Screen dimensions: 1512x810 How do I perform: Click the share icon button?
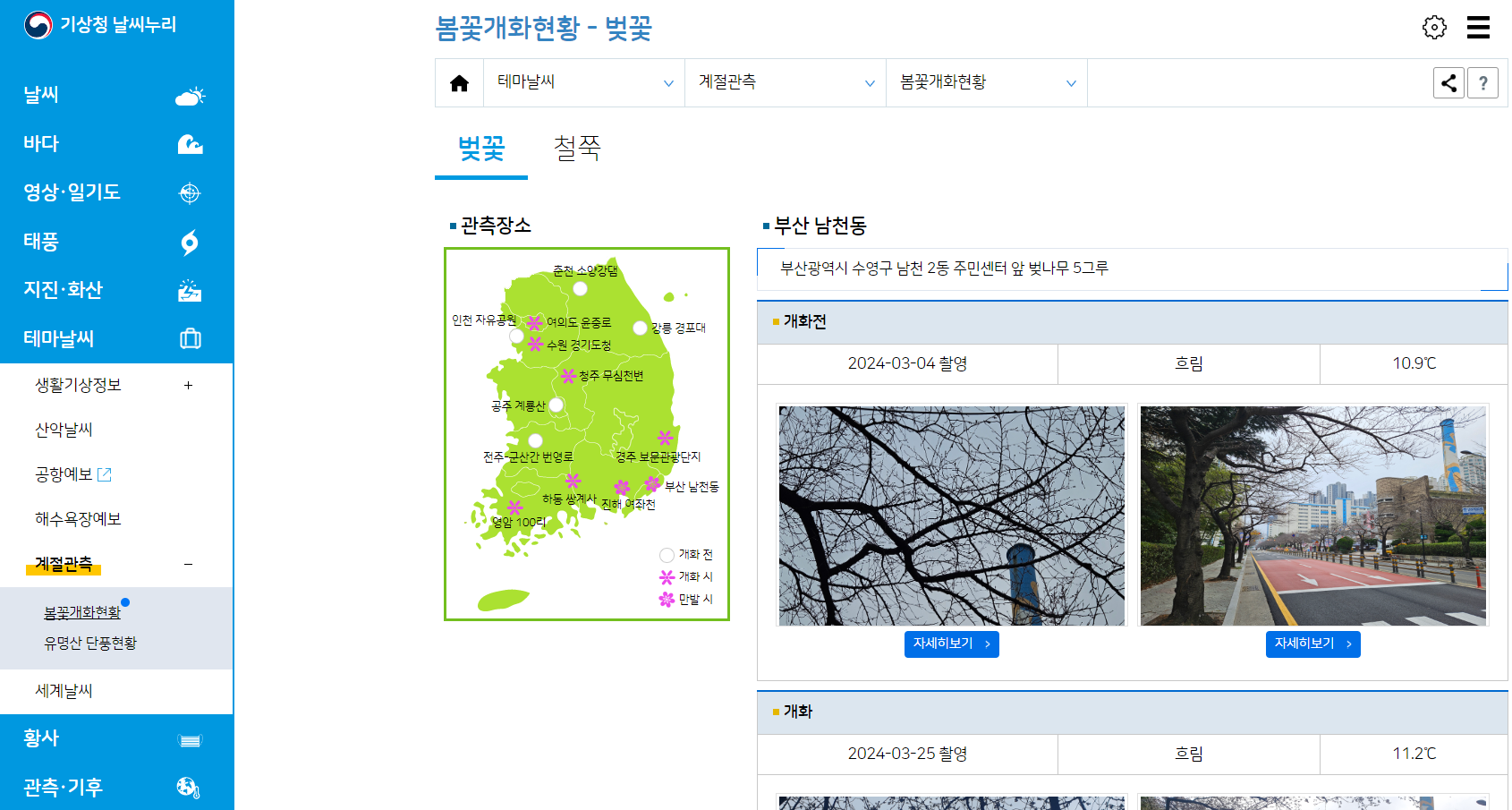[x=1448, y=83]
